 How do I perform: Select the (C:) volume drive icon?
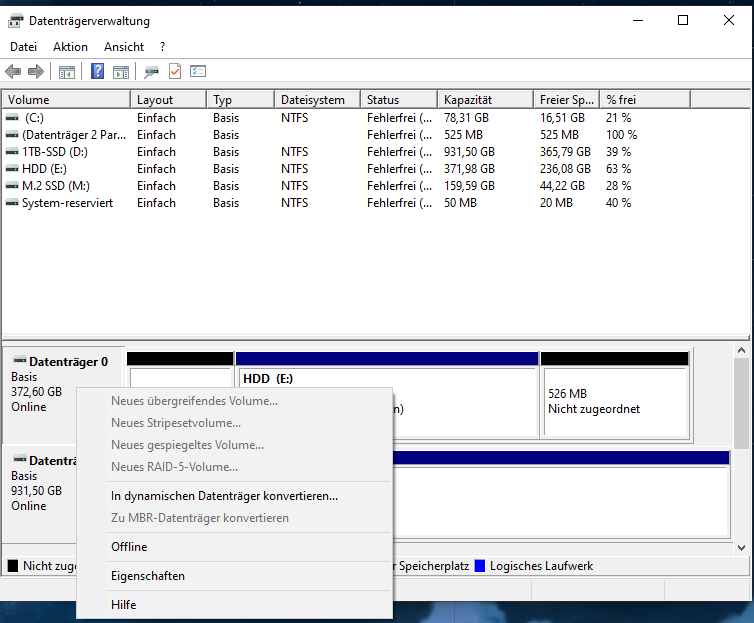[x=12, y=118]
